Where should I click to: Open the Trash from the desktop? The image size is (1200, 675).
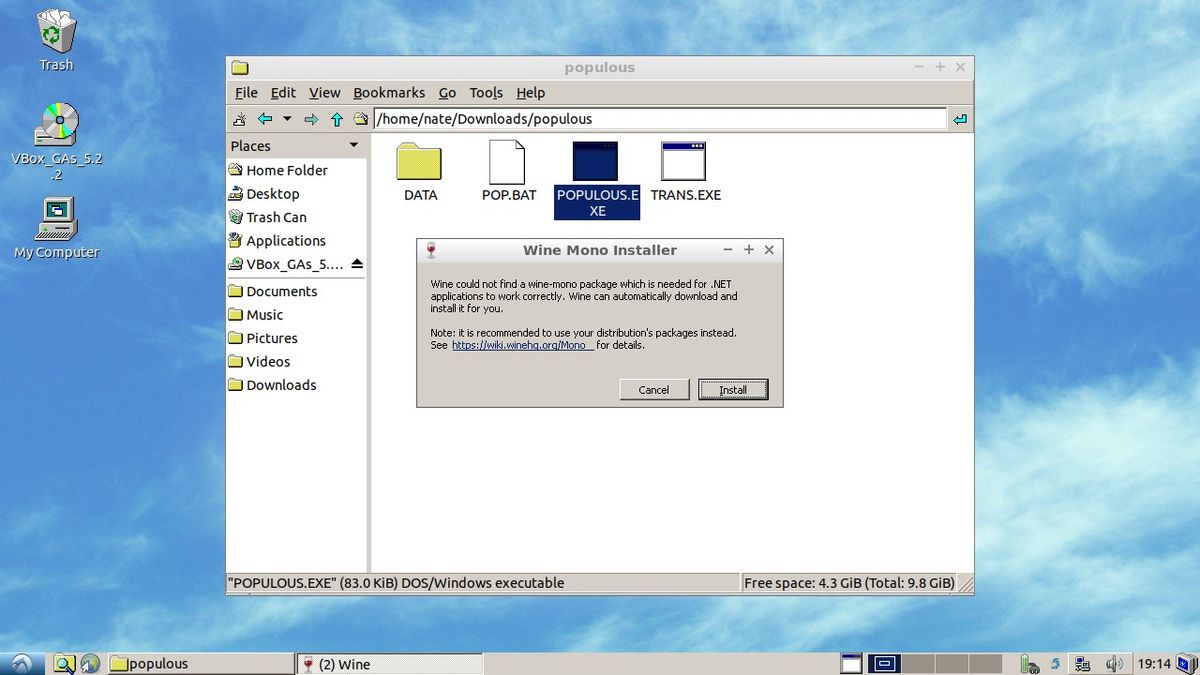55,30
